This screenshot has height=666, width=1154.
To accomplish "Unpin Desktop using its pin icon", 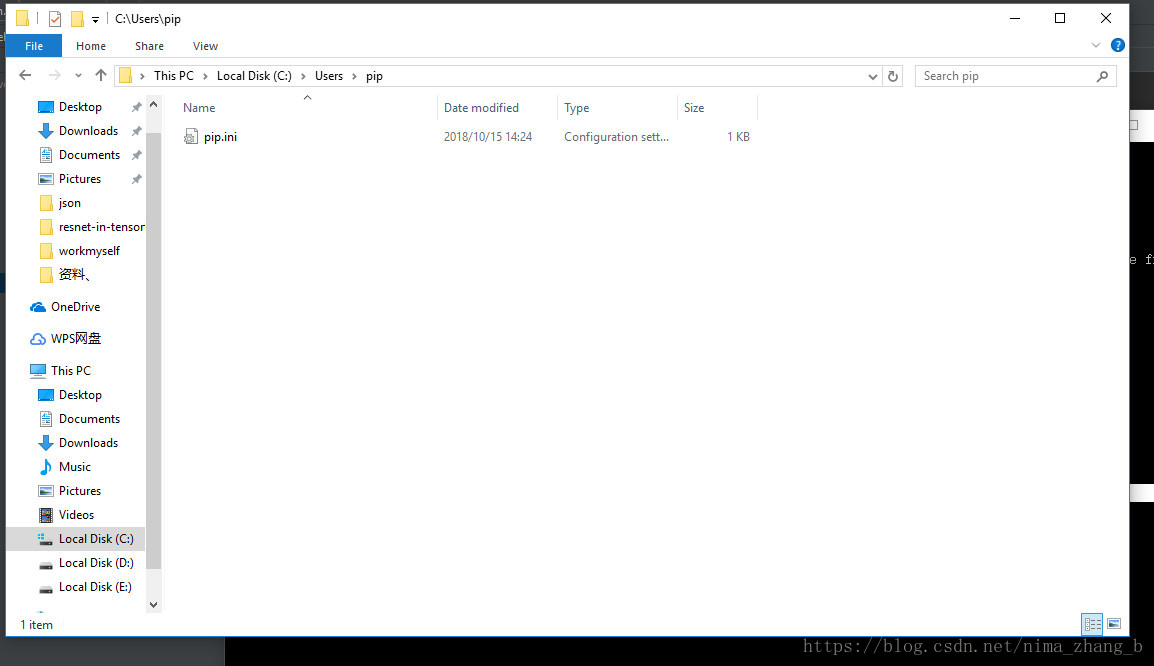I will pyautogui.click(x=136, y=107).
